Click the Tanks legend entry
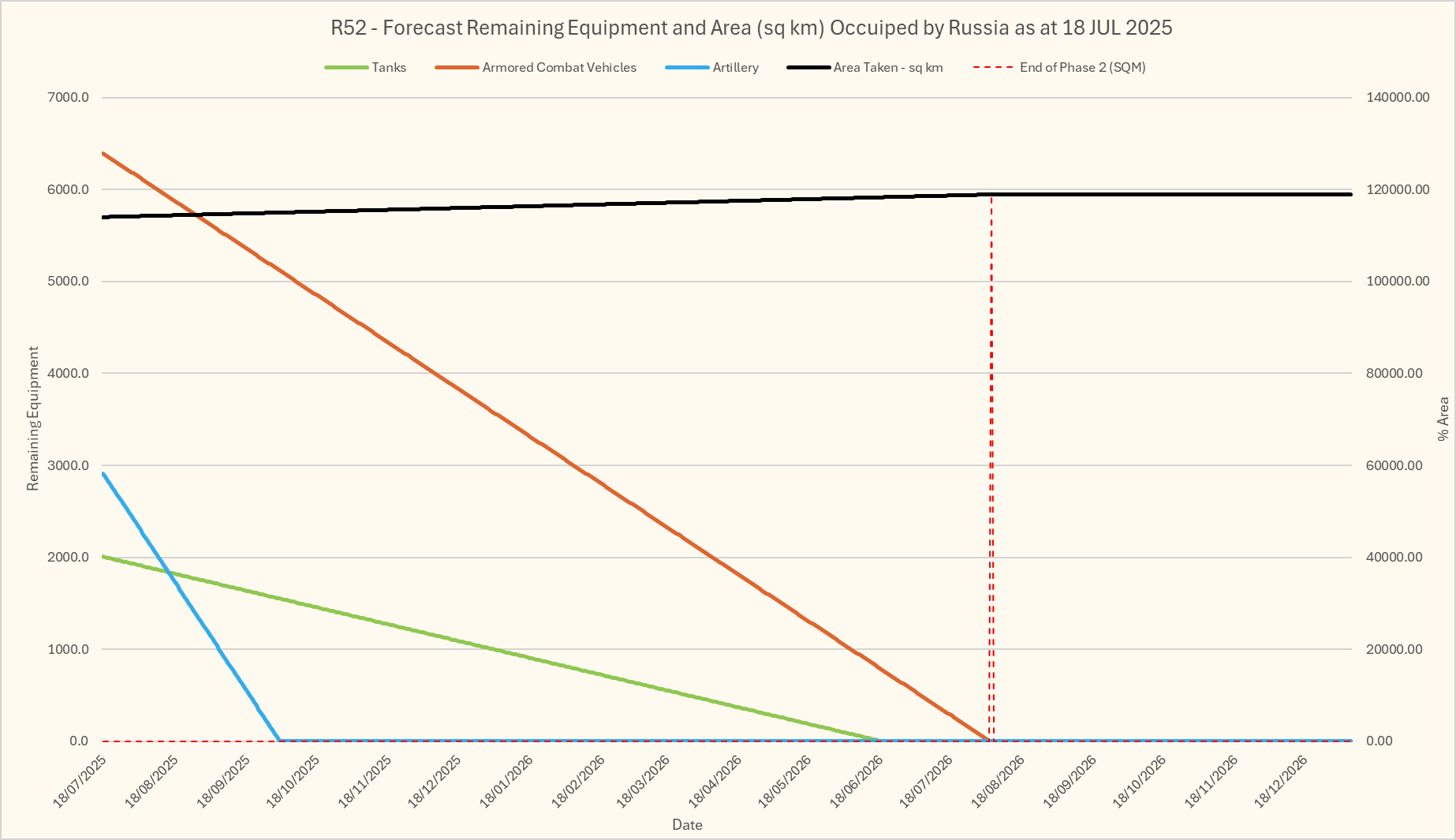The image size is (1456, 840). pyautogui.click(x=389, y=68)
